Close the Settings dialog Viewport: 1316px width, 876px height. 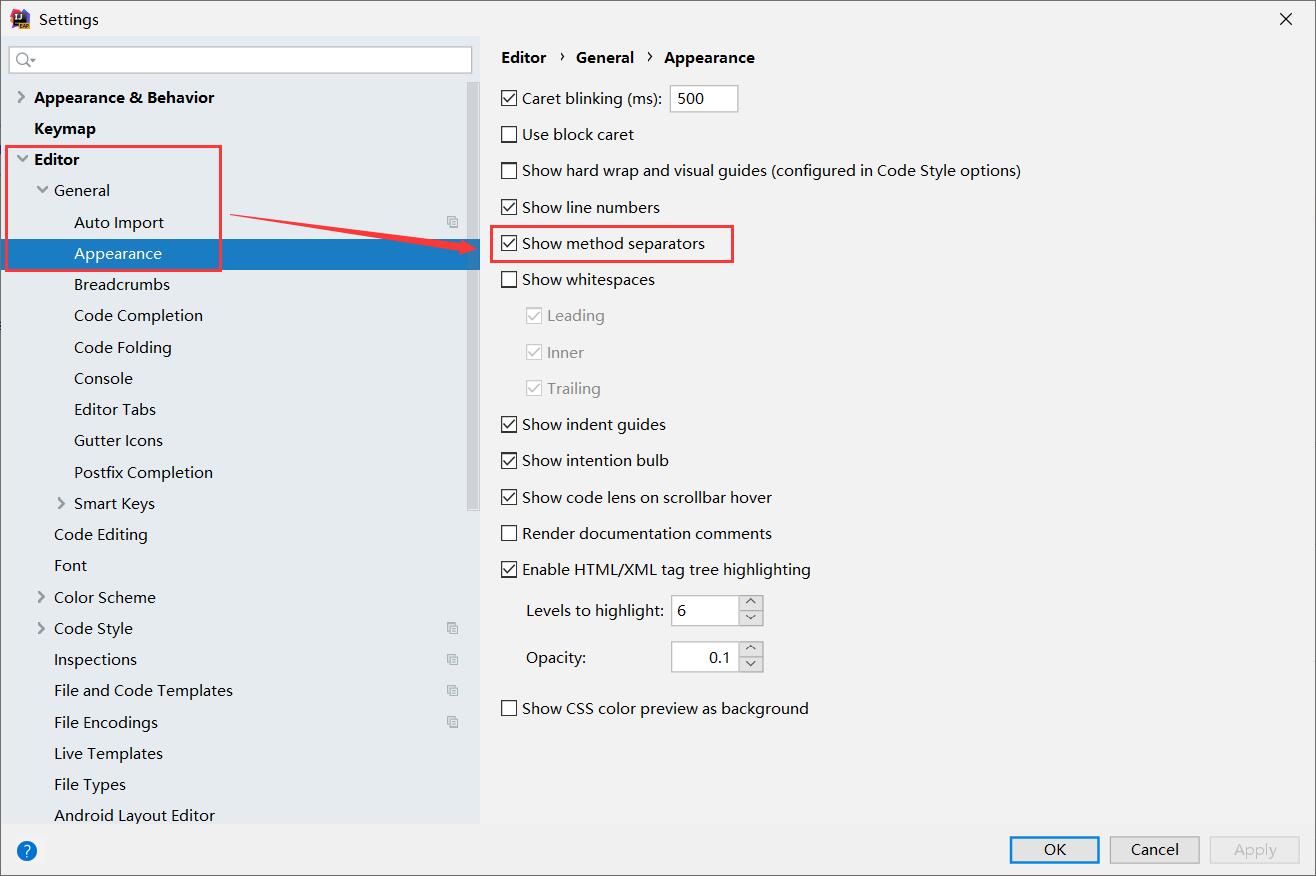click(1286, 19)
